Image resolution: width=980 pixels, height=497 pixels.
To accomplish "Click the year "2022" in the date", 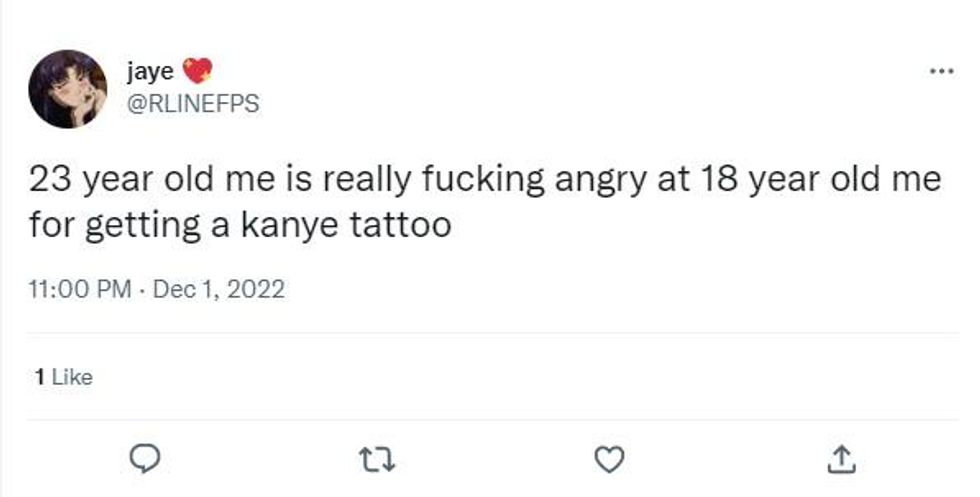I will tap(258, 290).
